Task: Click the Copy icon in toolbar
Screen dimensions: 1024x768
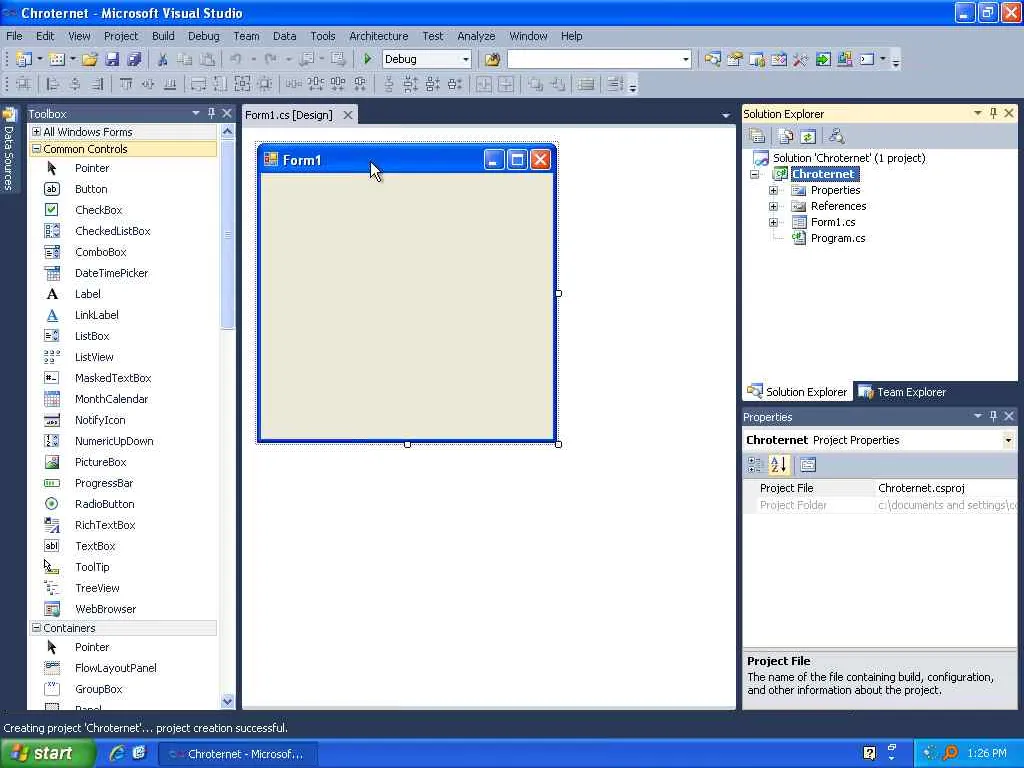Action: tap(185, 59)
